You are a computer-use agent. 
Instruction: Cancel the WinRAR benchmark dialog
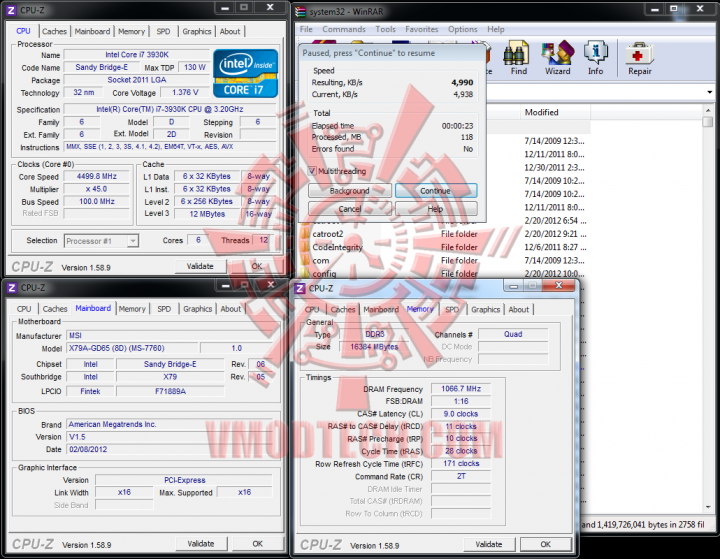tap(349, 209)
